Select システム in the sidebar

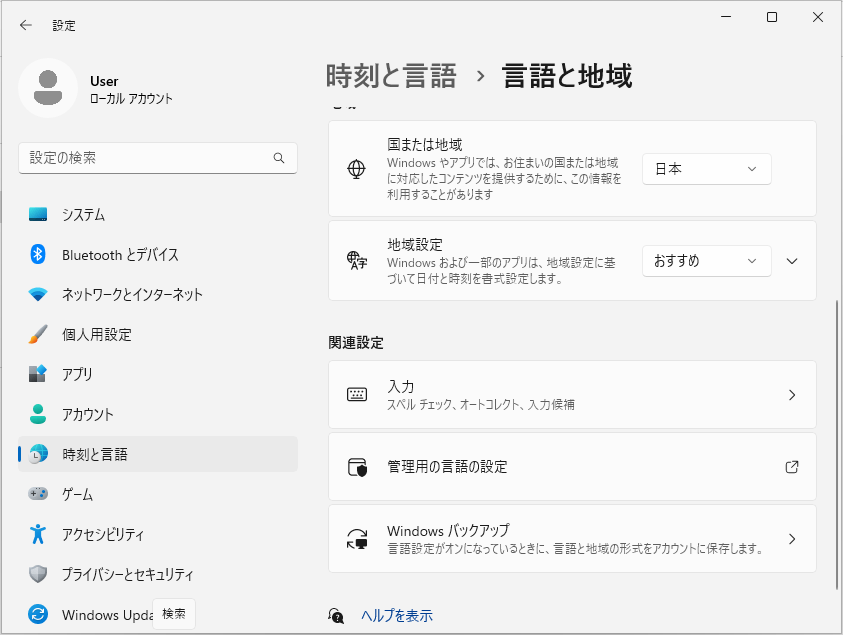click(158, 215)
